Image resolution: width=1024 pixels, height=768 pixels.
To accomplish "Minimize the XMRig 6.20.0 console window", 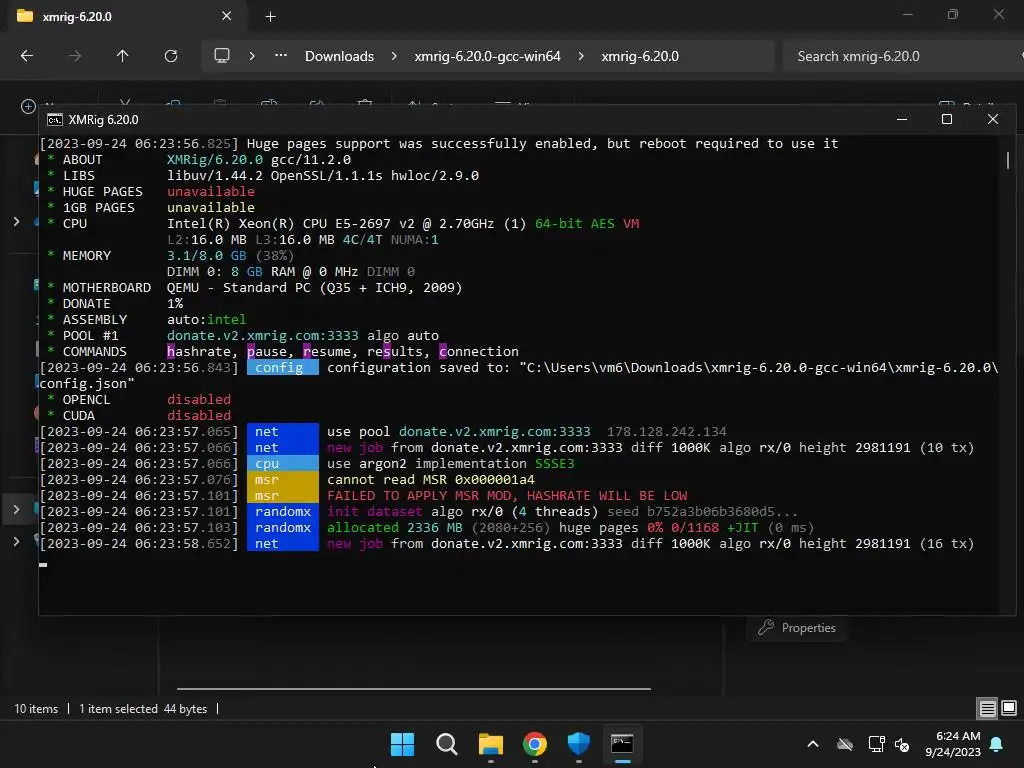I will (902, 119).
